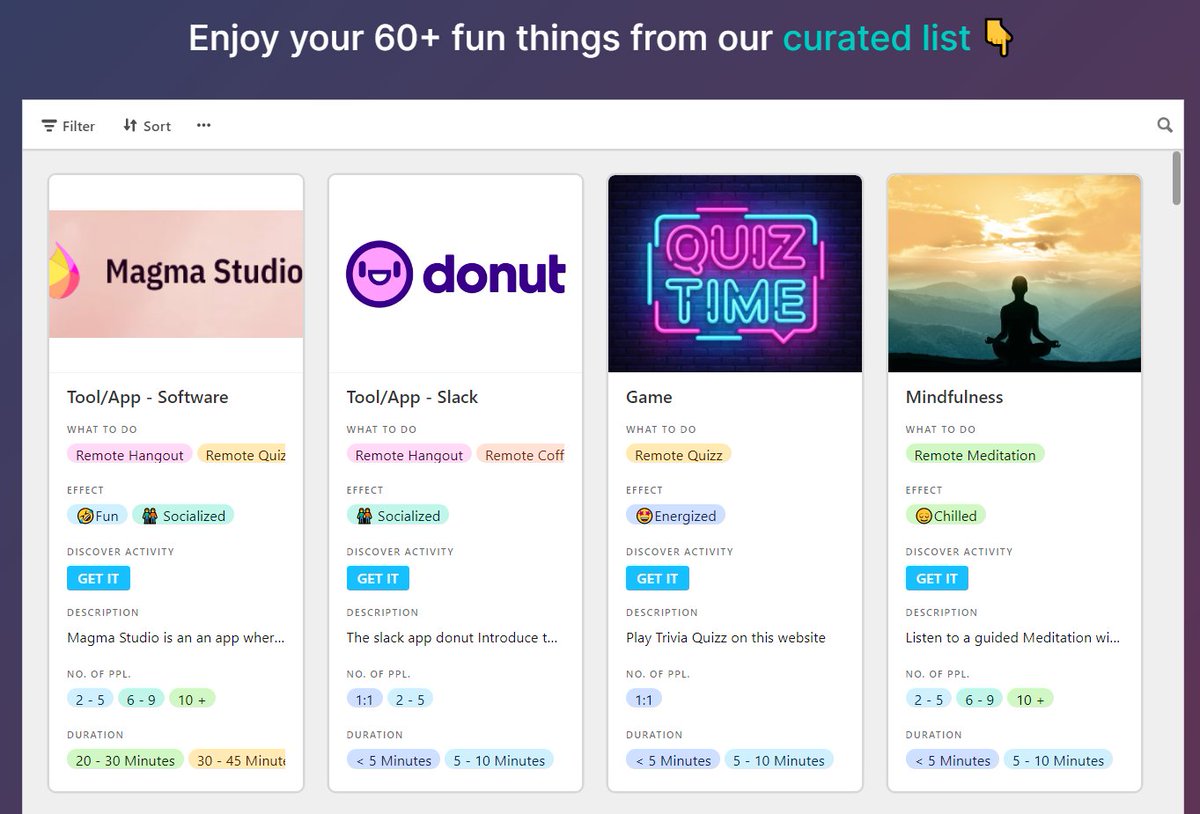The width and height of the screenshot is (1200, 814).
Task: Click < 5 Minutes tag on Slack card
Action: pos(393,760)
